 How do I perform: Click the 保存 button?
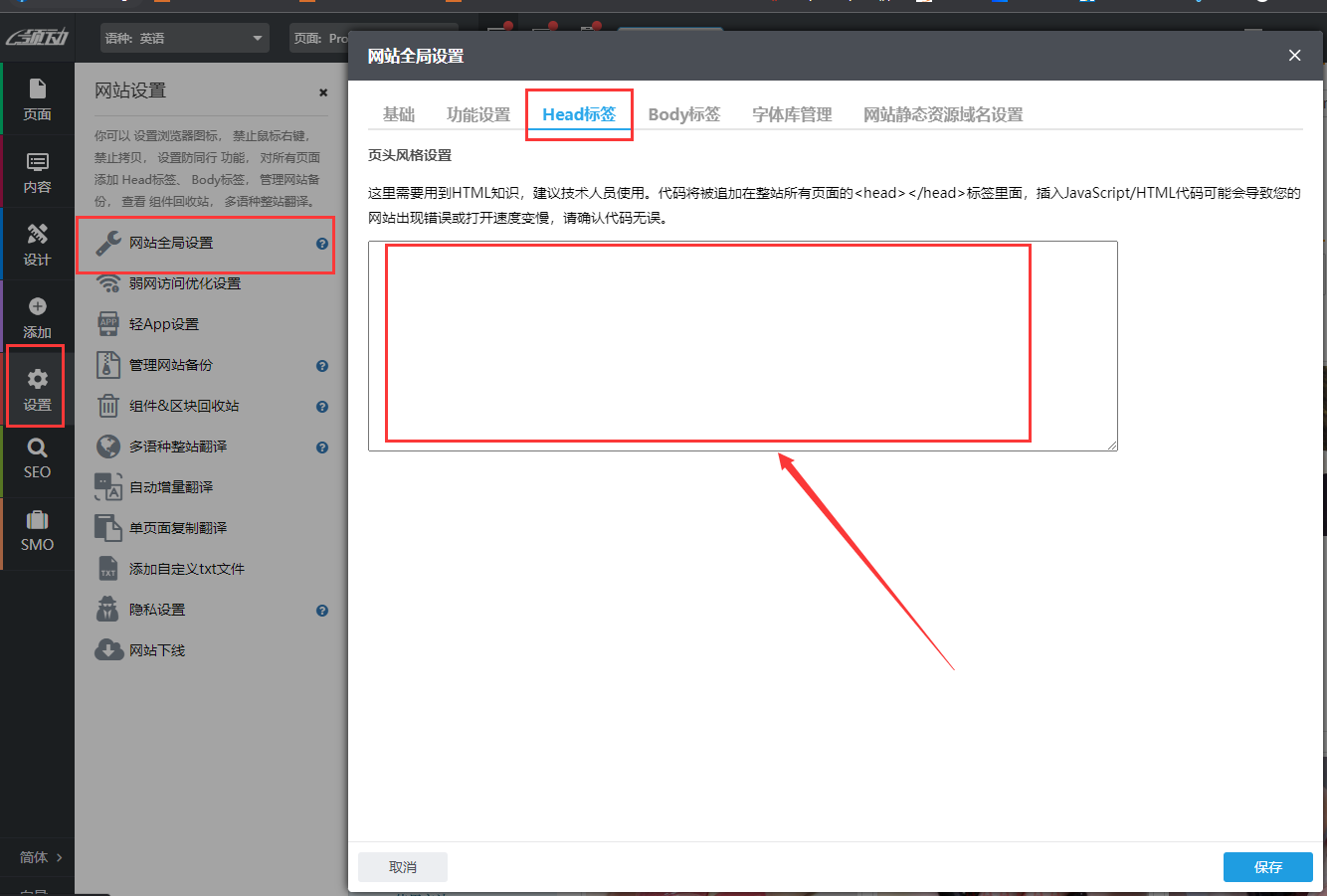pyautogui.click(x=1267, y=866)
